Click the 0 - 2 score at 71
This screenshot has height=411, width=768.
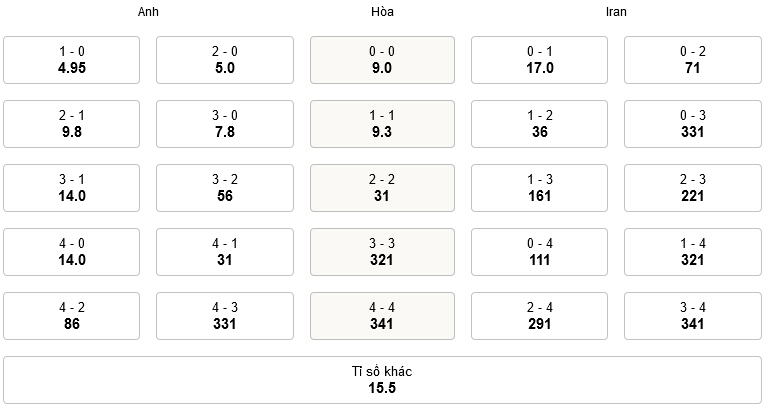[693, 60]
